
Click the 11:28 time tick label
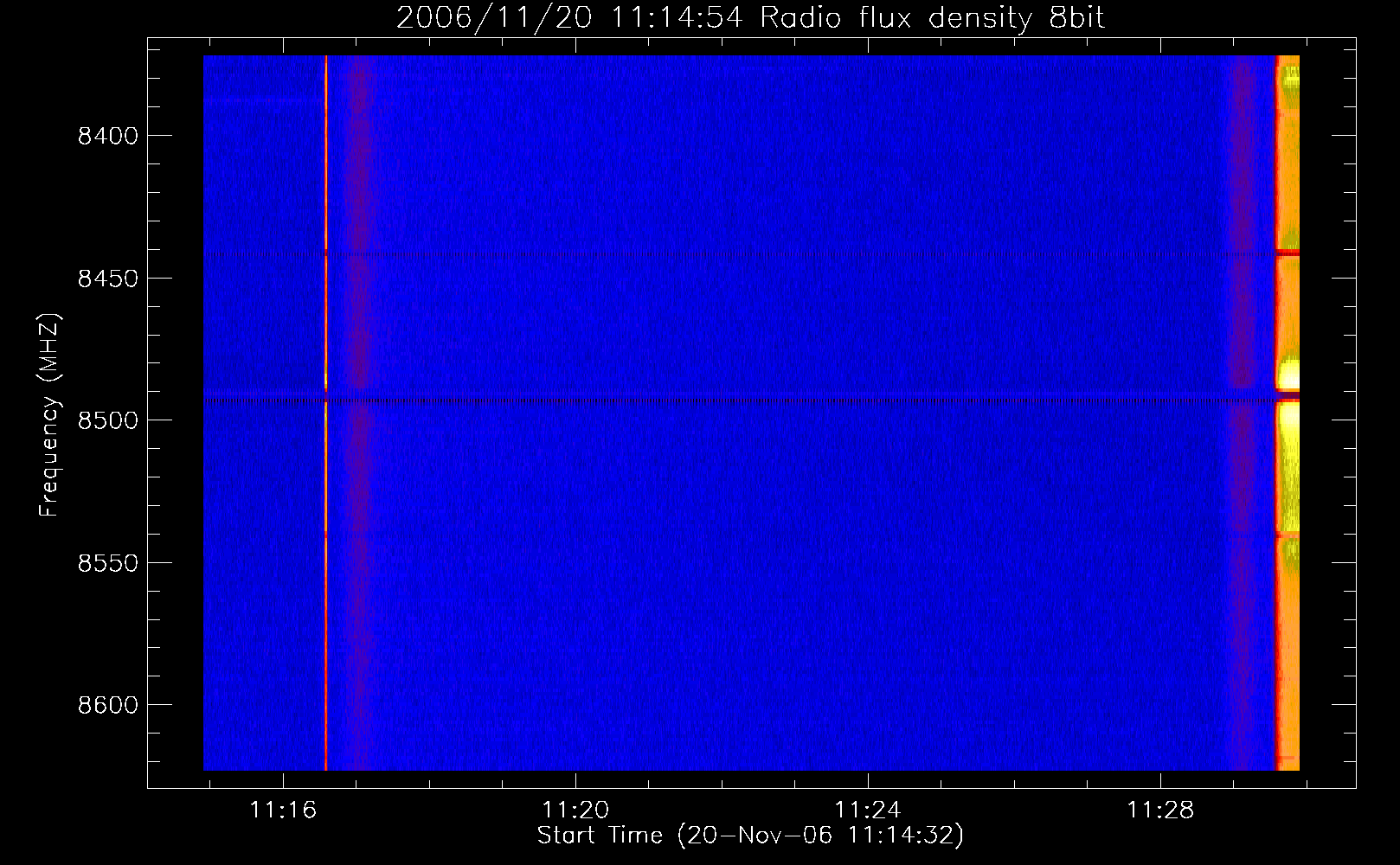1159,810
